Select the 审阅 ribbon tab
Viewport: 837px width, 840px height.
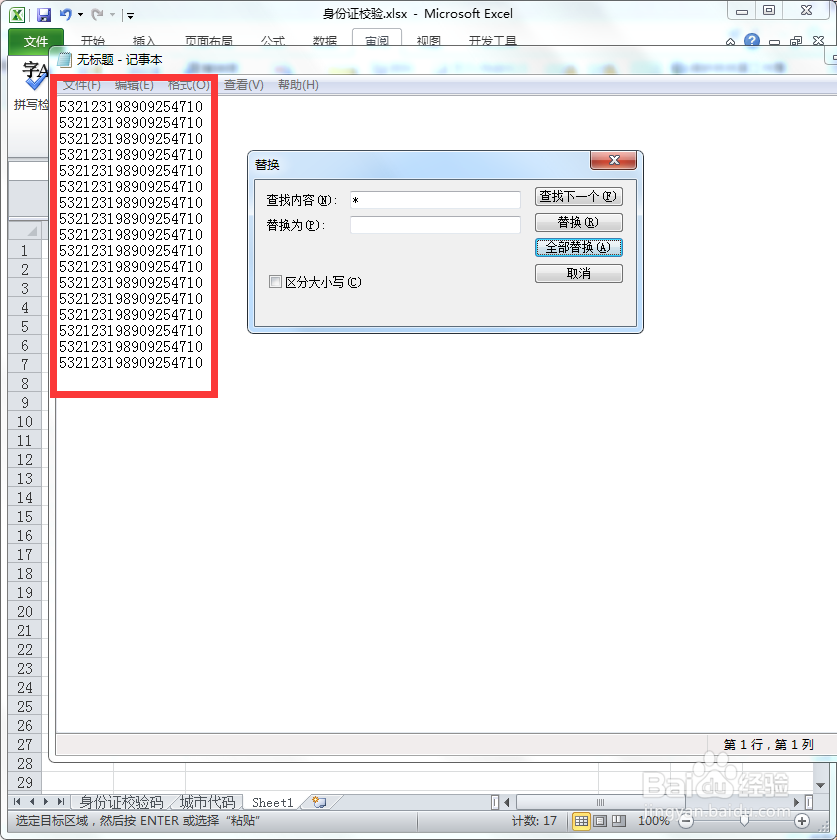coord(377,40)
